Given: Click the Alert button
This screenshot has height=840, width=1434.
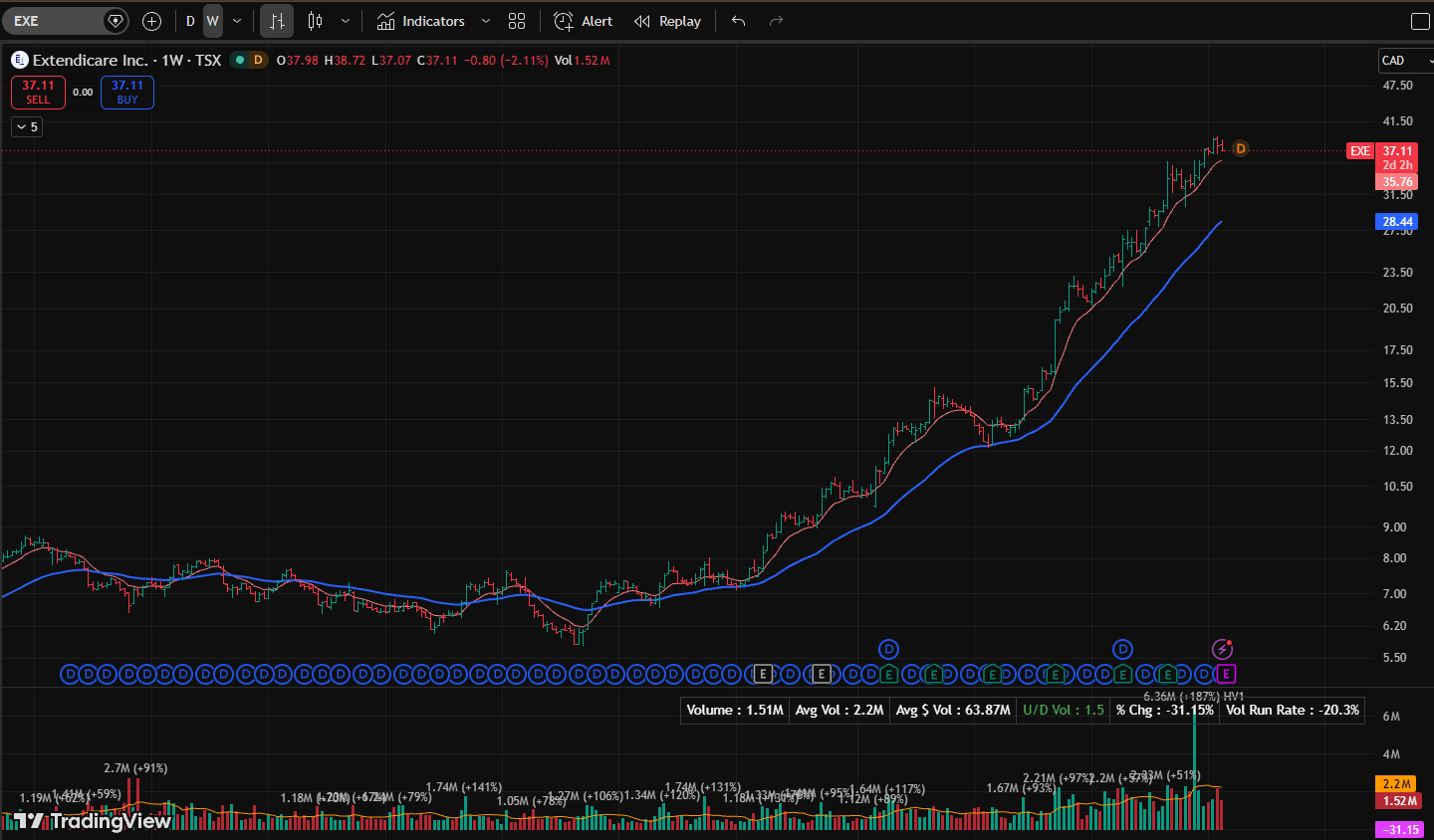Looking at the screenshot, I should tap(584, 21).
